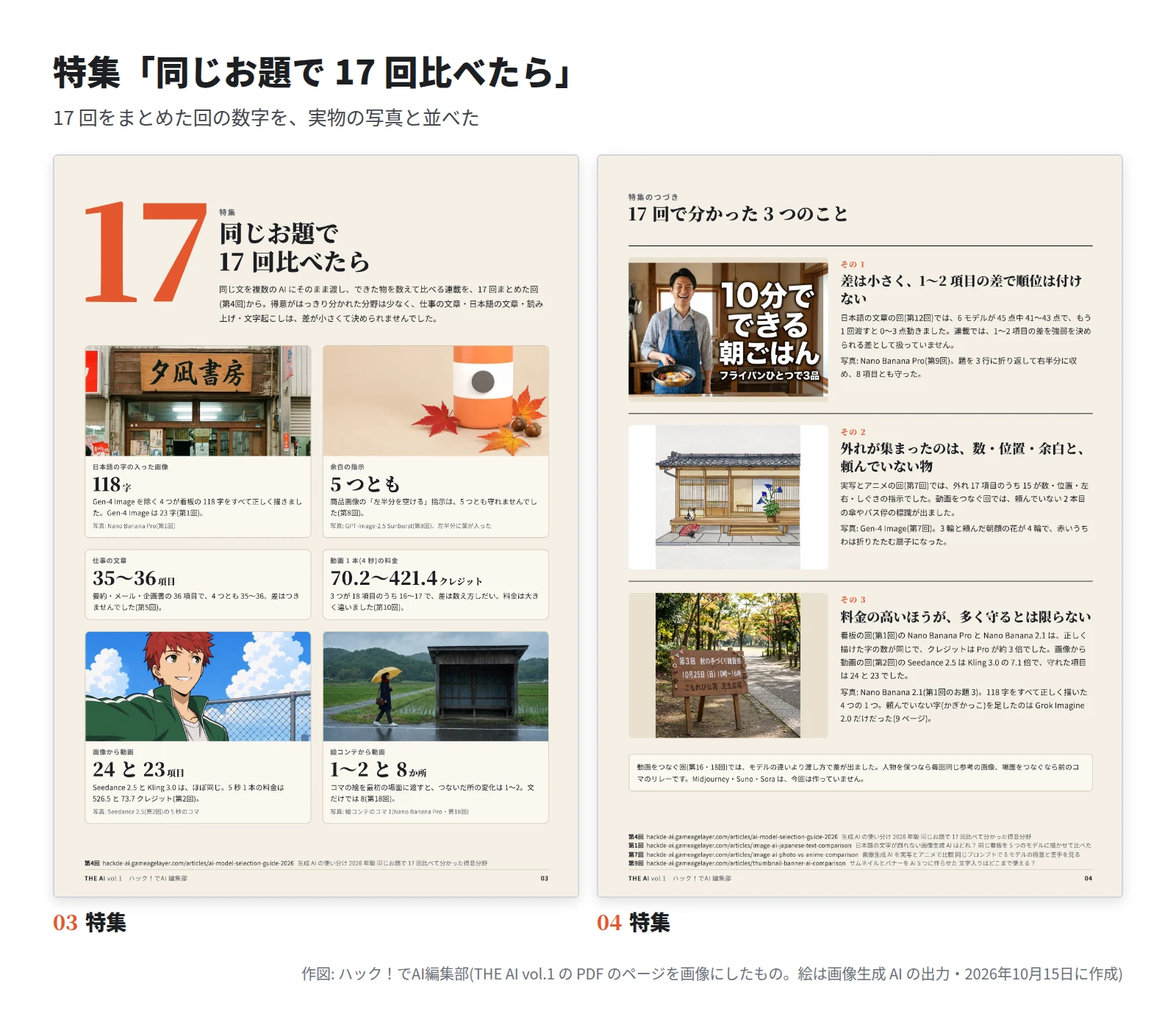Open the 第7回 image-ai-photo-vs-anime-comparison link
The width and height of the screenshot is (1176, 1025).
(853, 855)
